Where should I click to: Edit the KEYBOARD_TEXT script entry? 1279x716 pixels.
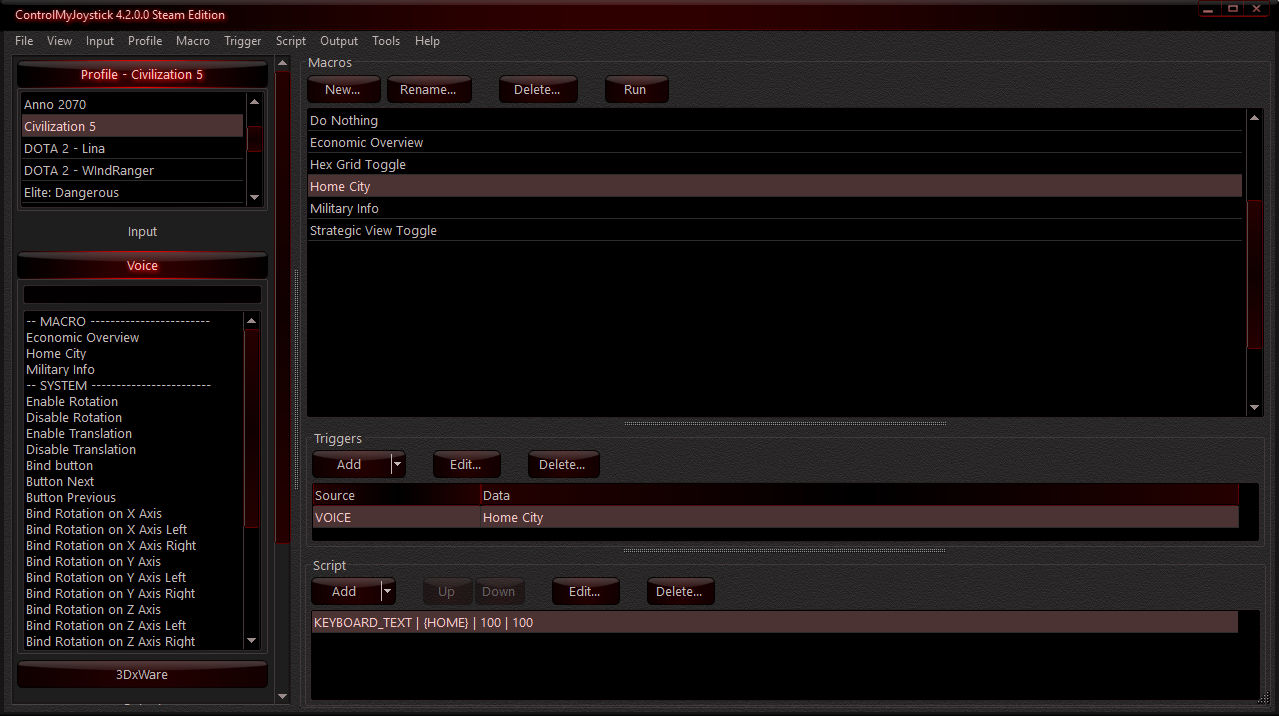(x=585, y=591)
